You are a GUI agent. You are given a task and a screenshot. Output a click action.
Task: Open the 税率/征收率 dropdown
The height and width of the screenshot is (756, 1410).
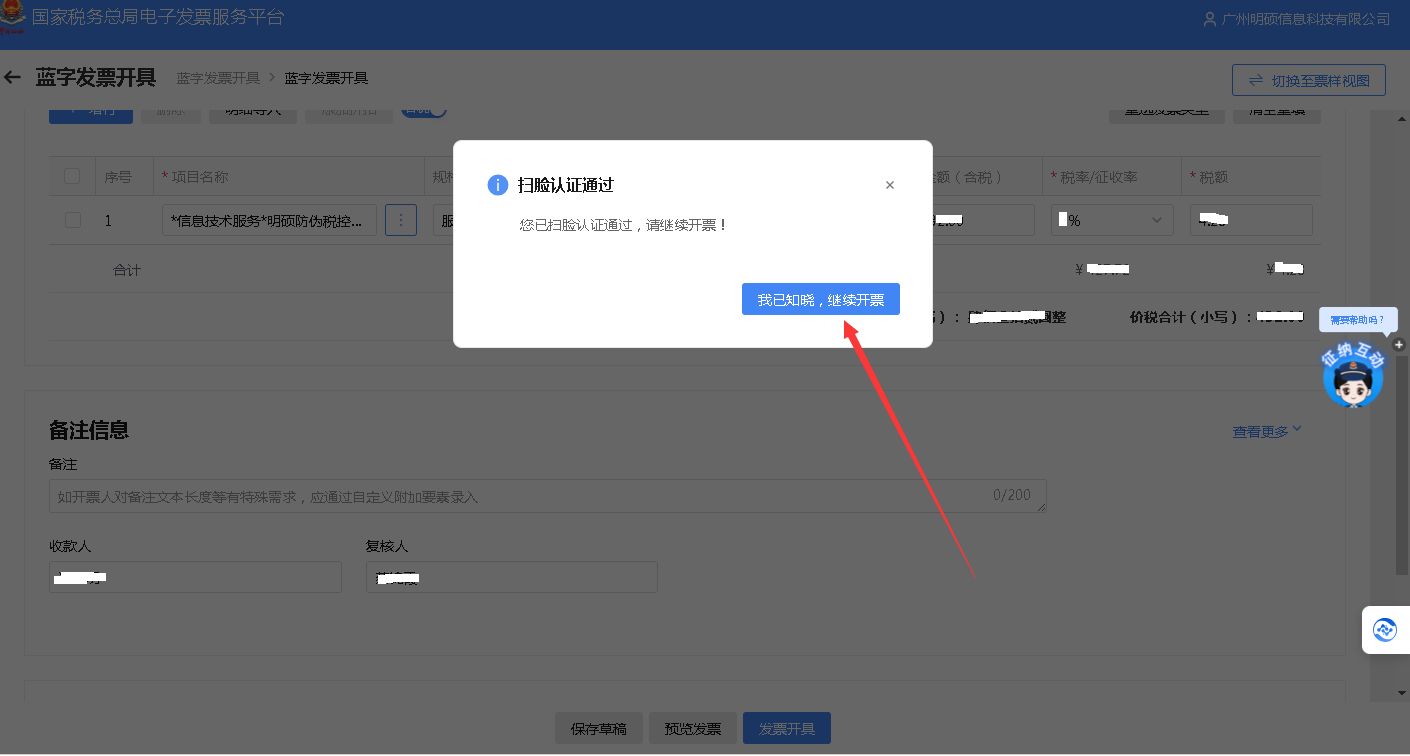tap(1111, 220)
